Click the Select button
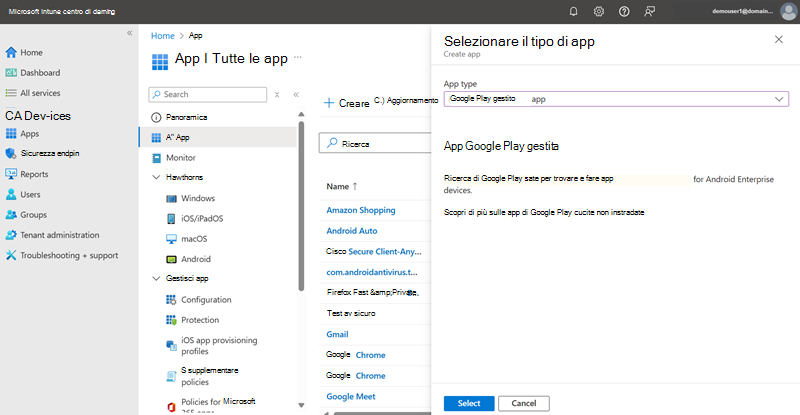This screenshot has width=800, height=415. coord(469,403)
